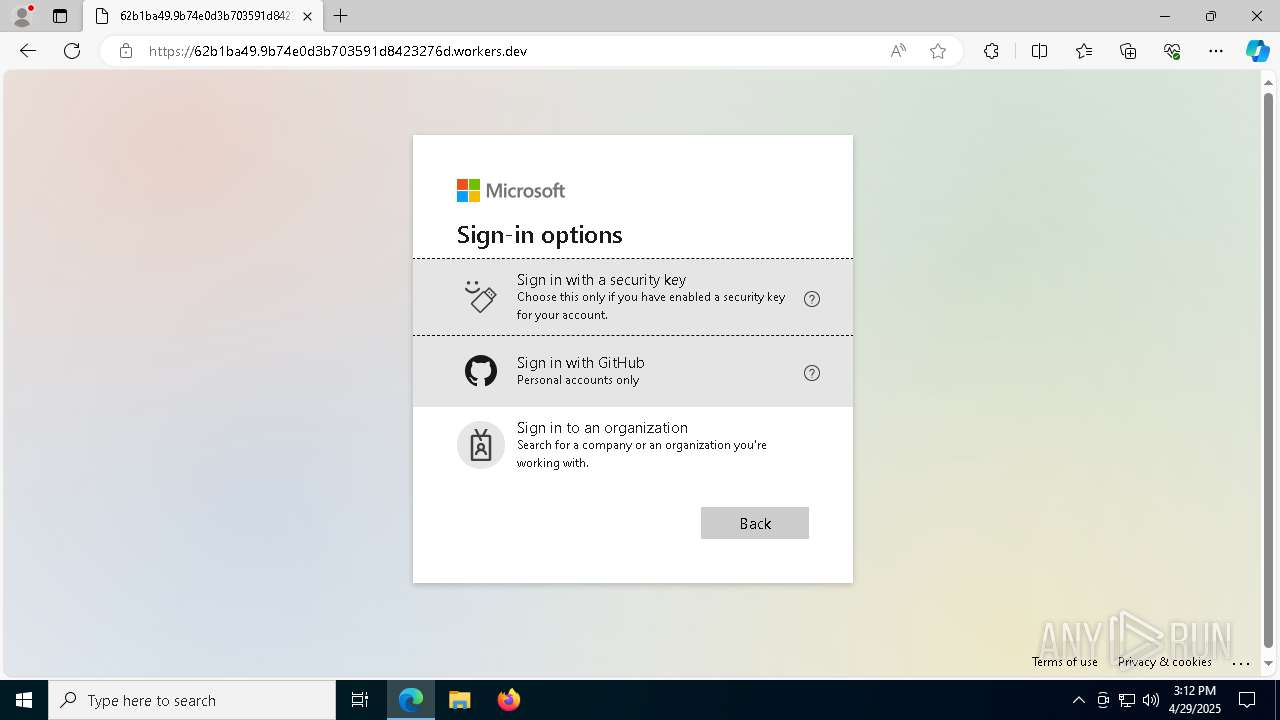This screenshot has width=1280, height=720.
Task: Add this page to favorites
Action: pos(938,51)
